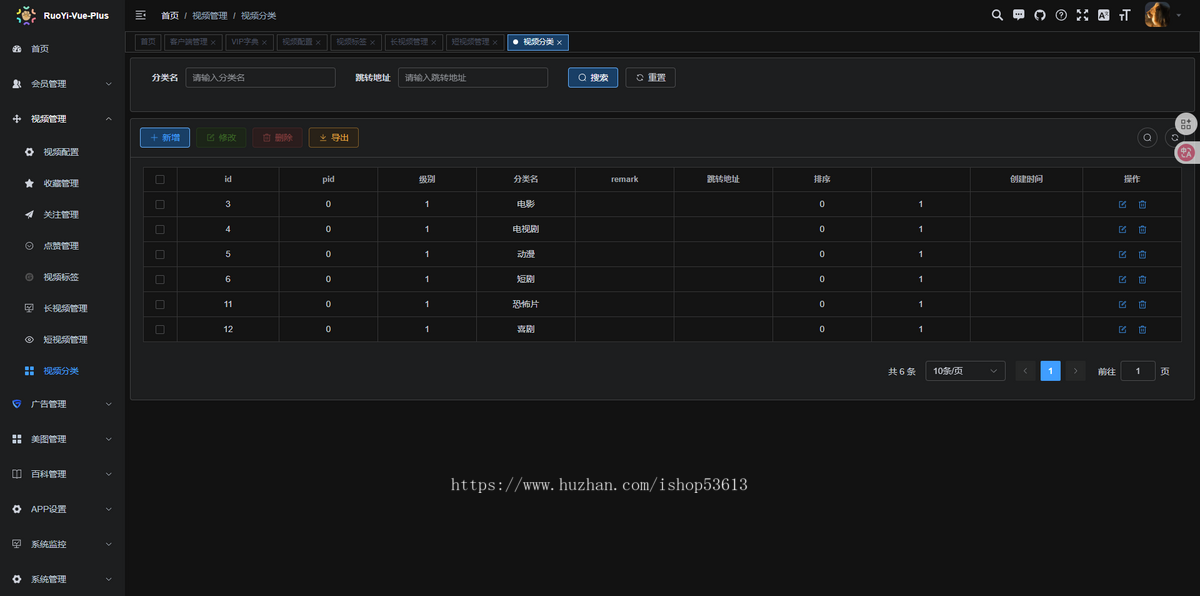Select the checkbox for row id 6
Screen dimensions: 1200x596
pos(160,279)
